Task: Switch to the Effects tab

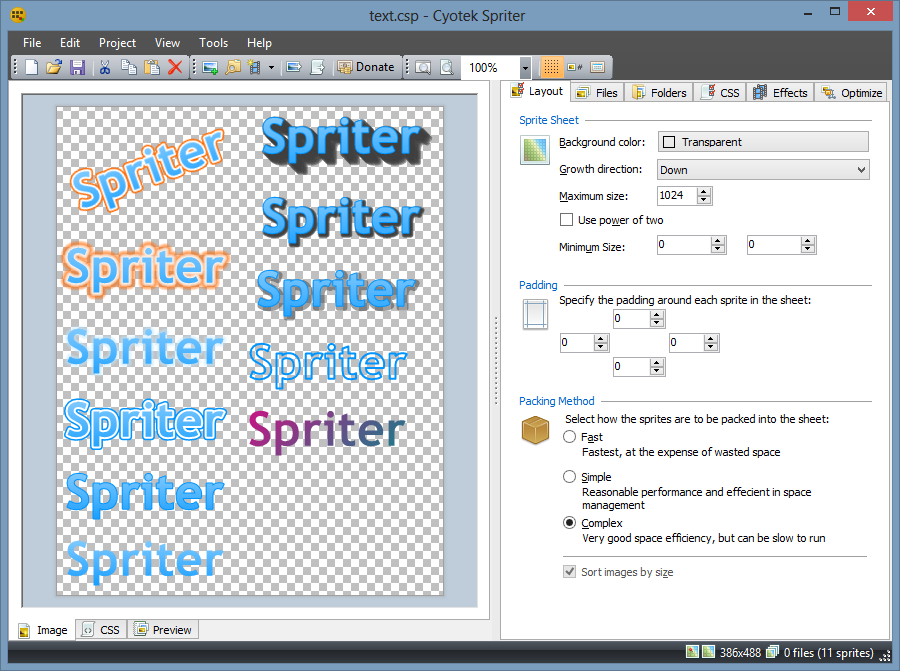Action: point(781,92)
